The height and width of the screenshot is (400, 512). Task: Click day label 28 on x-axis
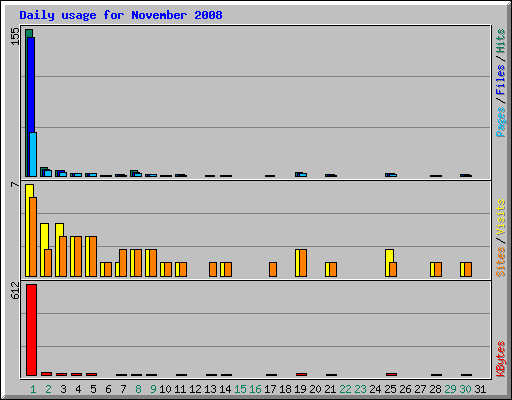435,389
